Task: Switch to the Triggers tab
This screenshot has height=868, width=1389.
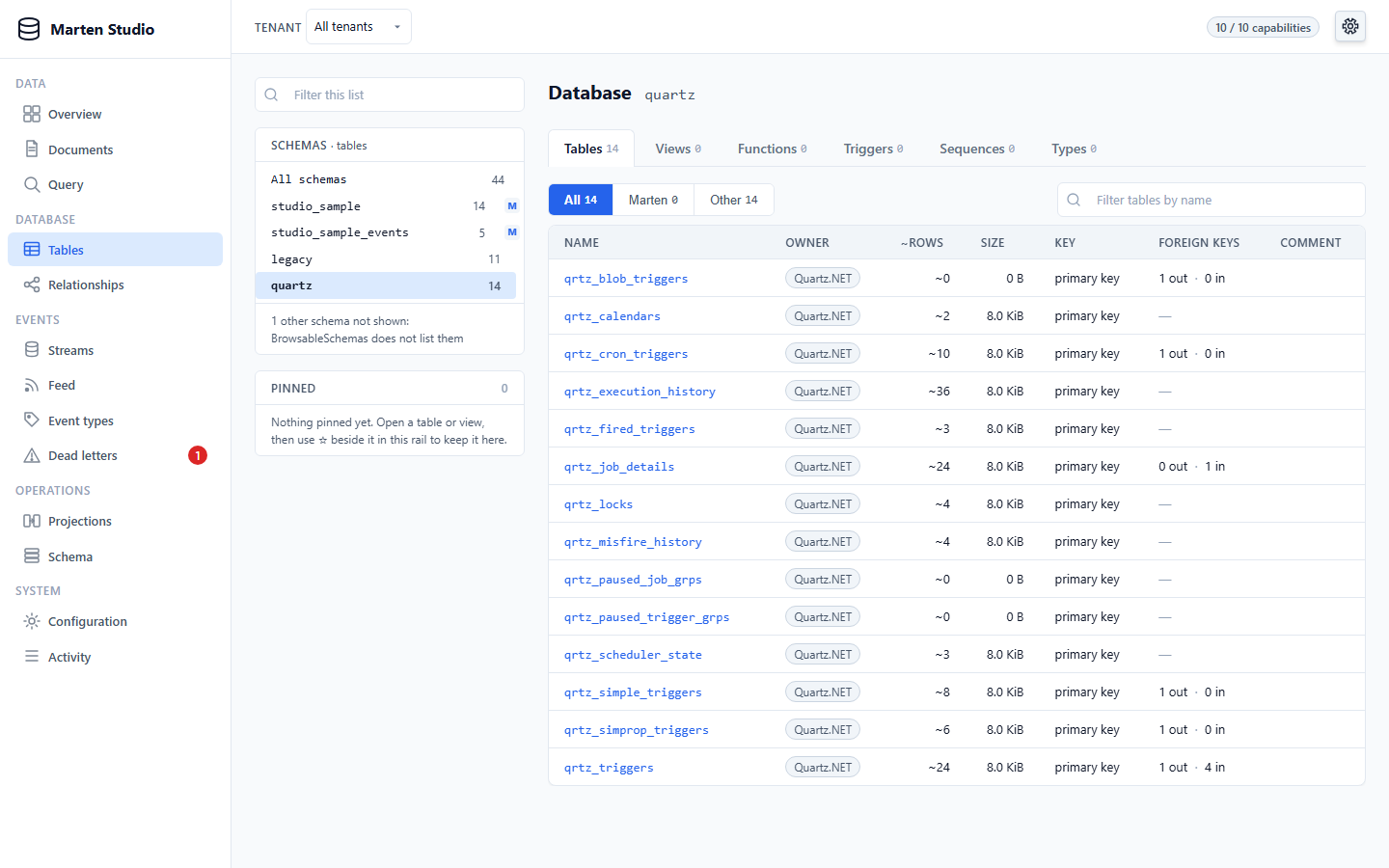Action: [873, 149]
